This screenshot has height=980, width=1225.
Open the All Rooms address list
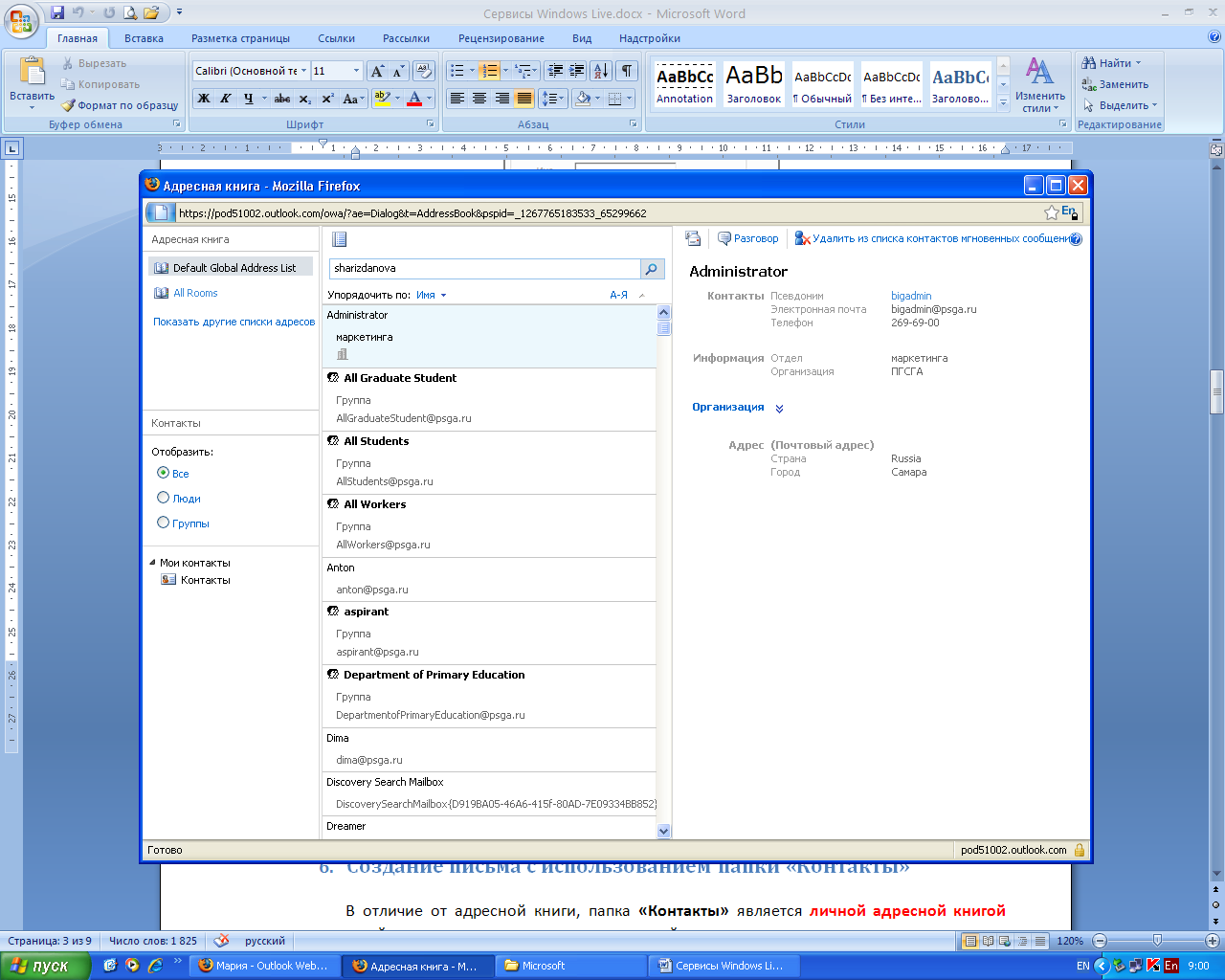tap(195, 293)
